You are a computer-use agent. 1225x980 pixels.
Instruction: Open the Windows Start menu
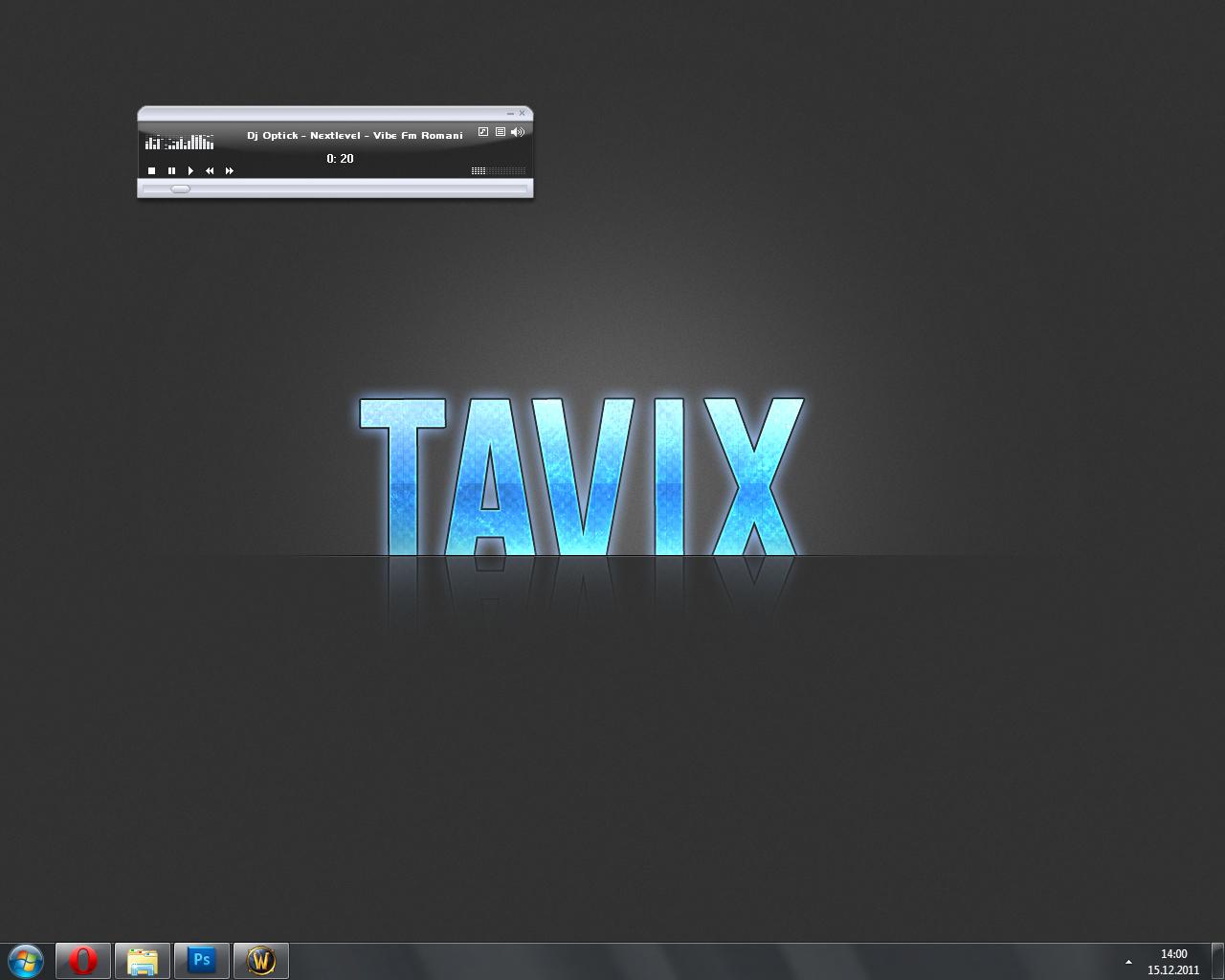pyautogui.click(x=26, y=960)
